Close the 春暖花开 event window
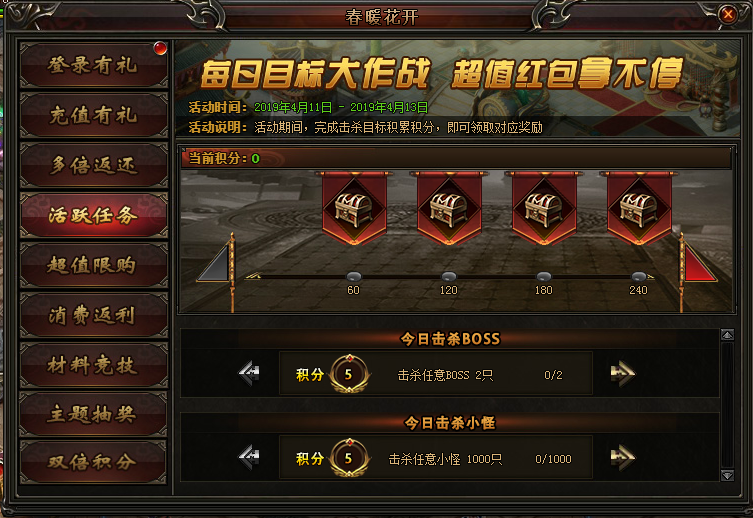The width and height of the screenshot is (753, 518). click(728, 14)
